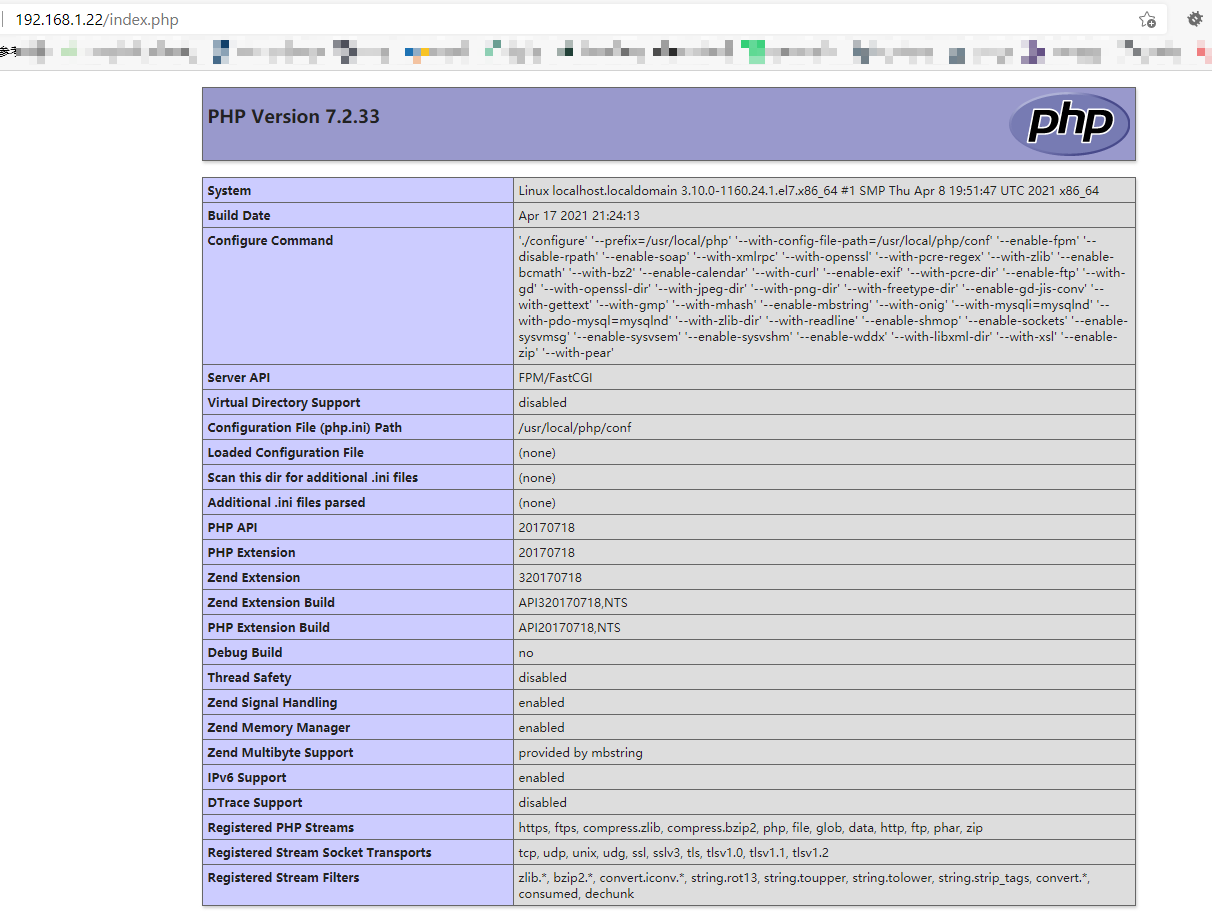Click the Registered PHP Streams label
Image resolution: width=1212 pixels, height=921 pixels.
(x=281, y=828)
